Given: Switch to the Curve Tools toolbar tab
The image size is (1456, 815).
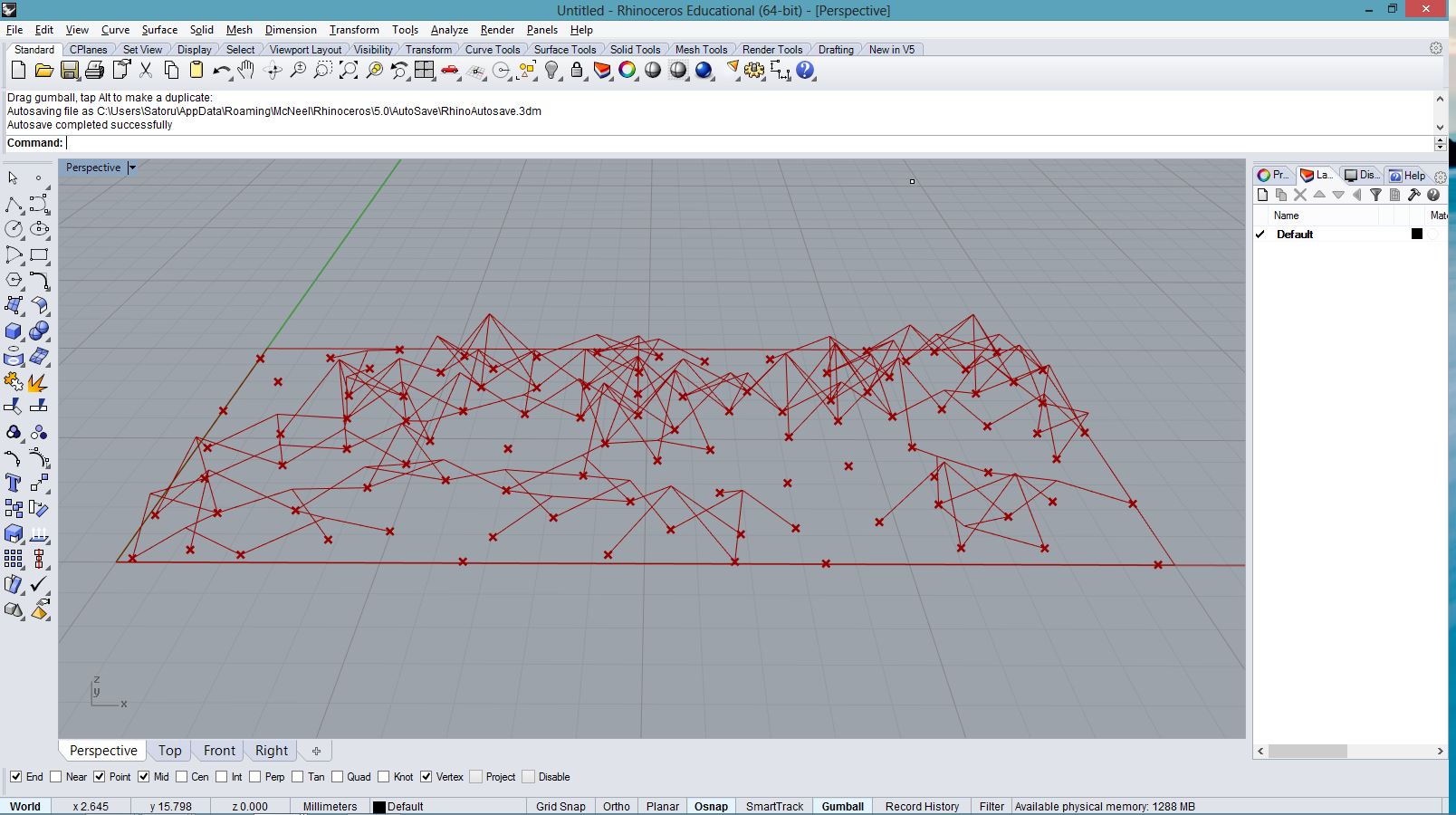Looking at the screenshot, I should 492,50.
